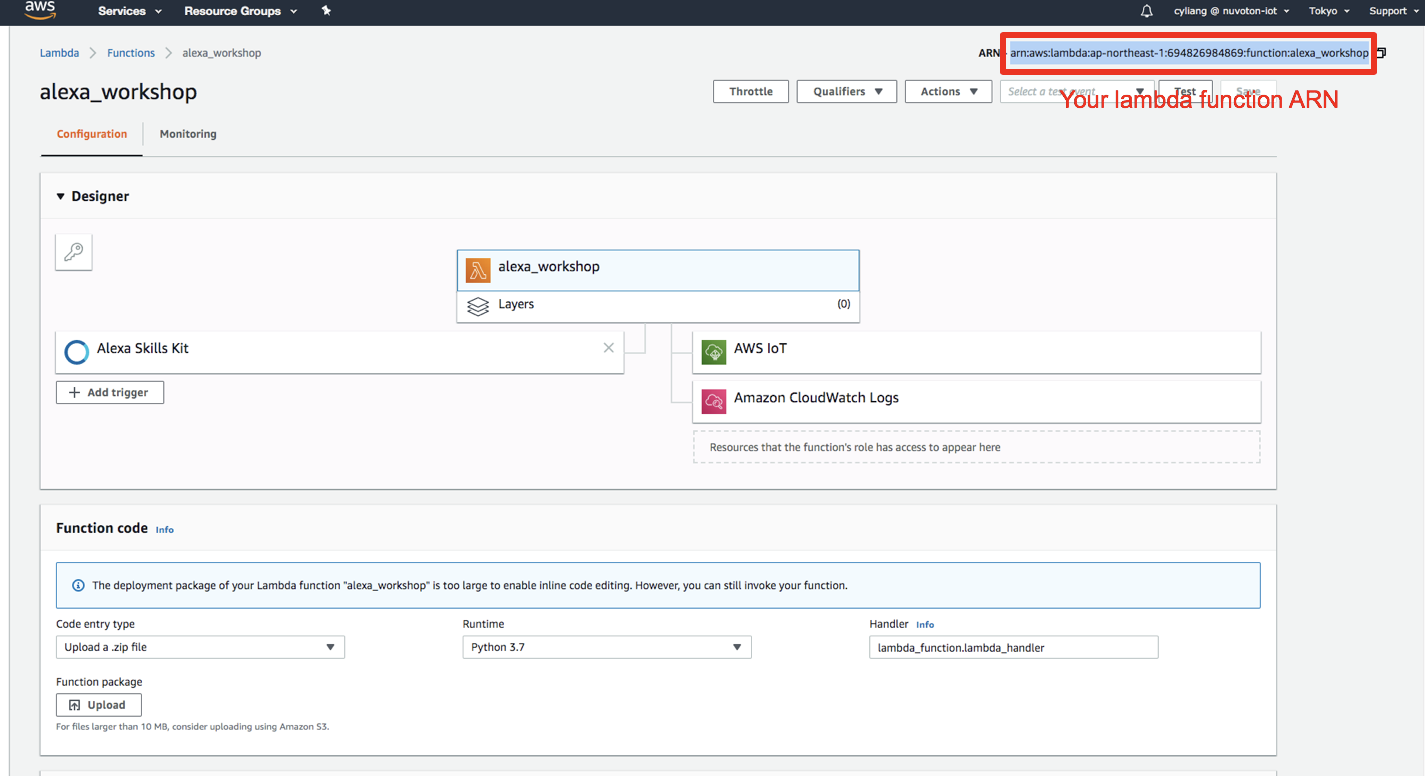Image resolution: width=1425 pixels, height=776 pixels.
Task: Go to the Functions breadcrumb link
Action: pyautogui.click(x=131, y=53)
